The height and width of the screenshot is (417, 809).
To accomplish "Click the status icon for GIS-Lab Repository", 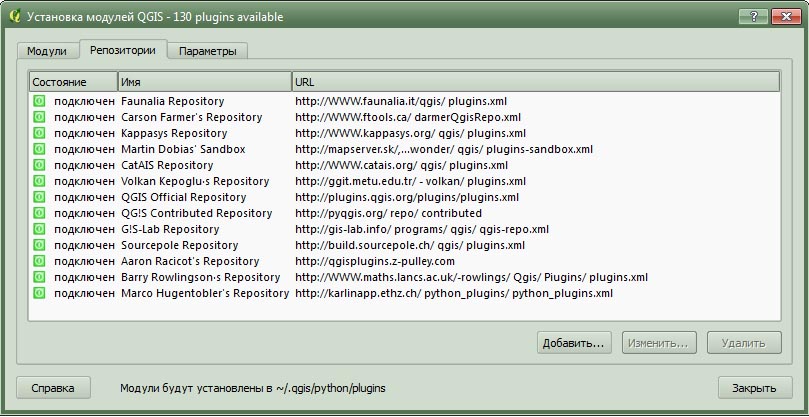I will (39, 229).
